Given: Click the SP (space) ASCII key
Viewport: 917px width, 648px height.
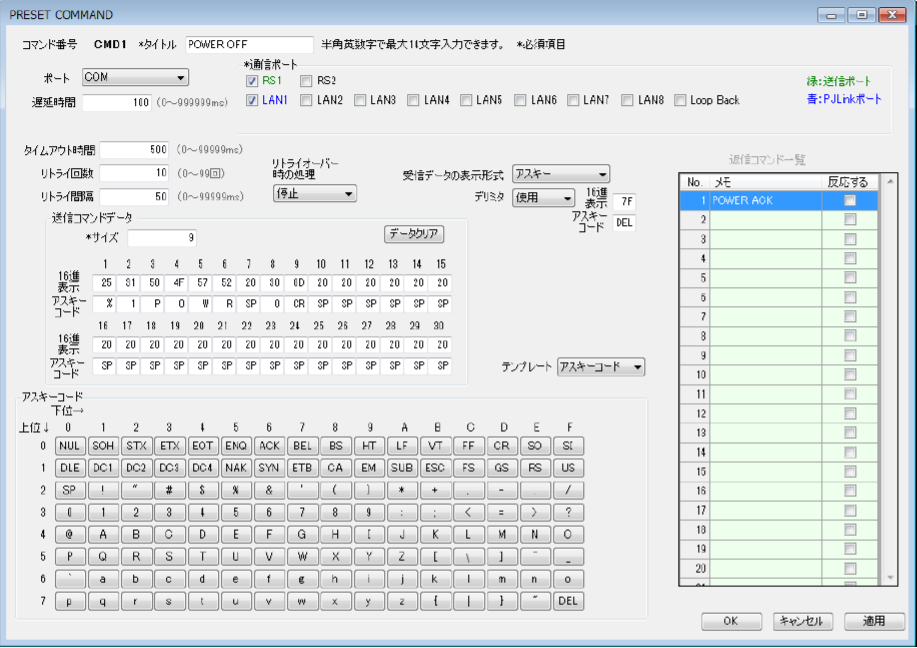Looking at the screenshot, I should tap(69, 491).
